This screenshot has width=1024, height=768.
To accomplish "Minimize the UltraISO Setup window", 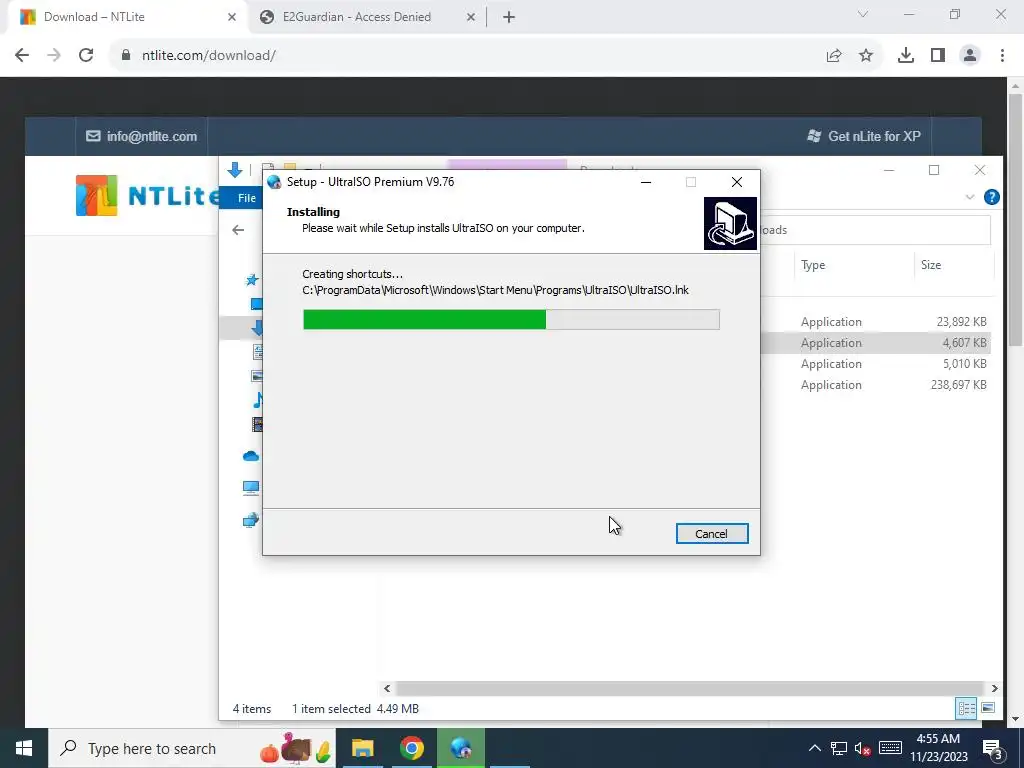I will coord(646,182).
